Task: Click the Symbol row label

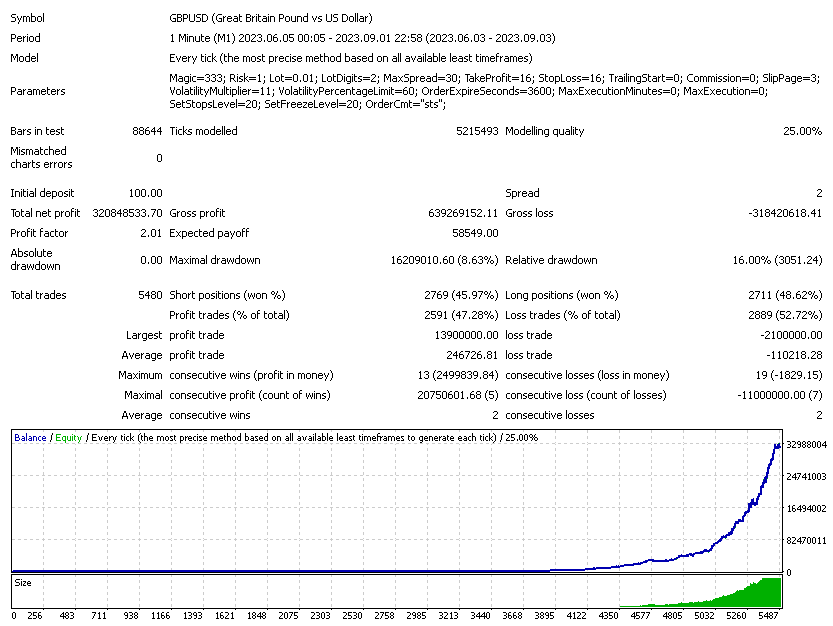Action: point(28,18)
